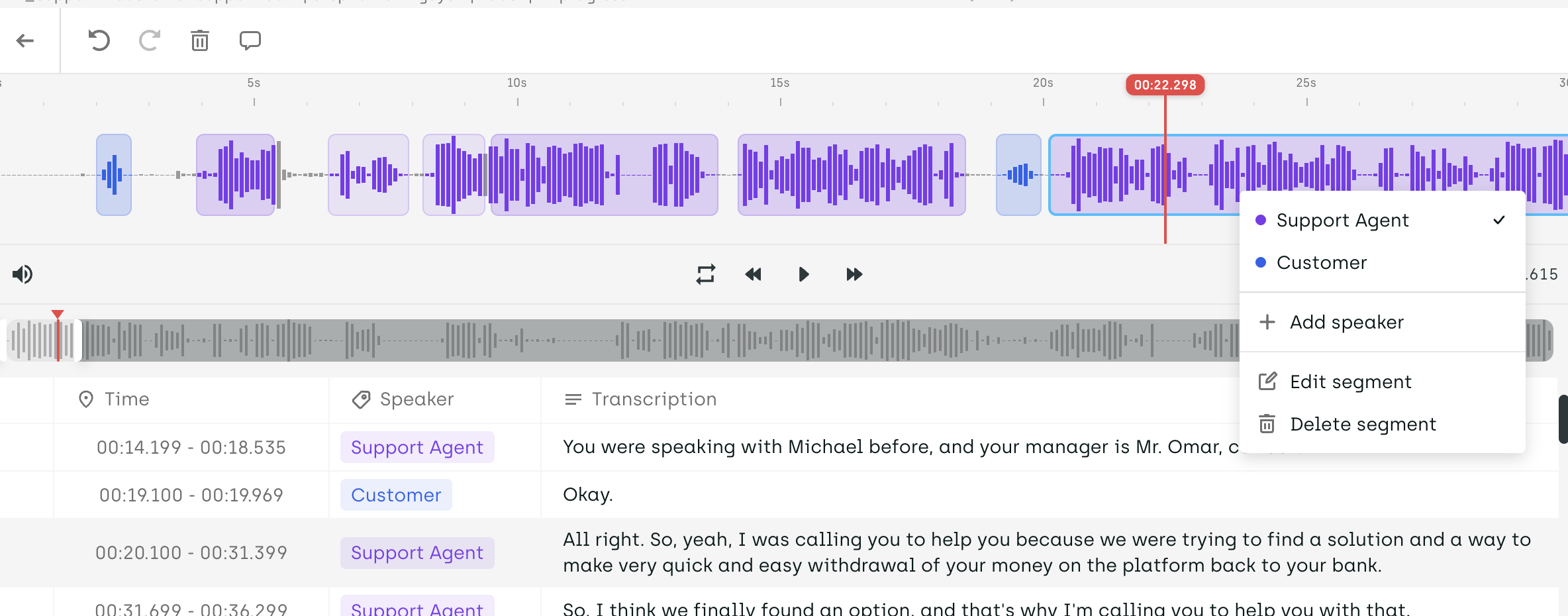Screen dimensions: 1568x616
Task: Click the transcription text "Okay."
Action: pyautogui.click(x=588, y=495)
